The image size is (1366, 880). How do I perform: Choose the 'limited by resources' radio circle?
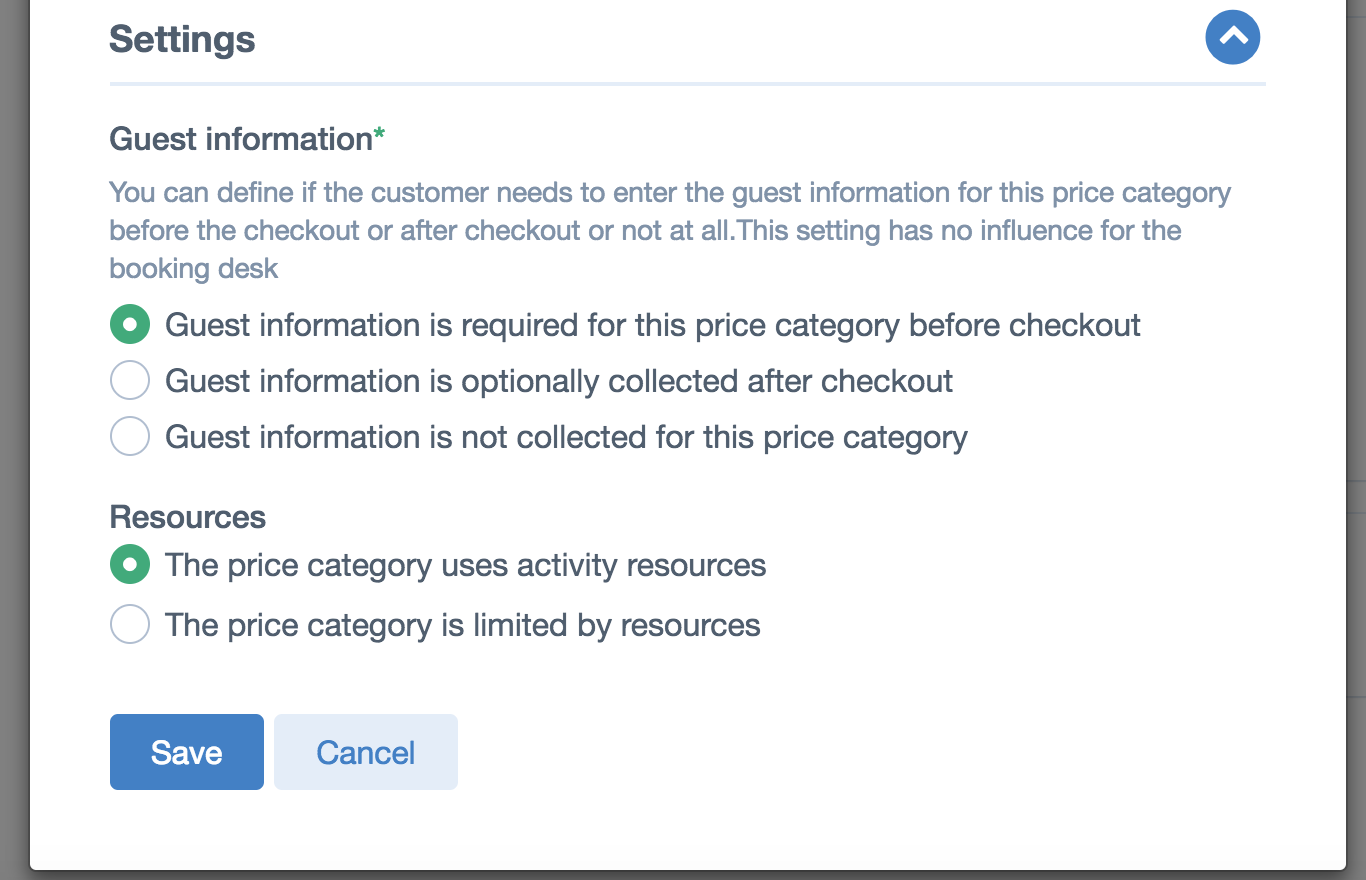click(x=130, y=625)
